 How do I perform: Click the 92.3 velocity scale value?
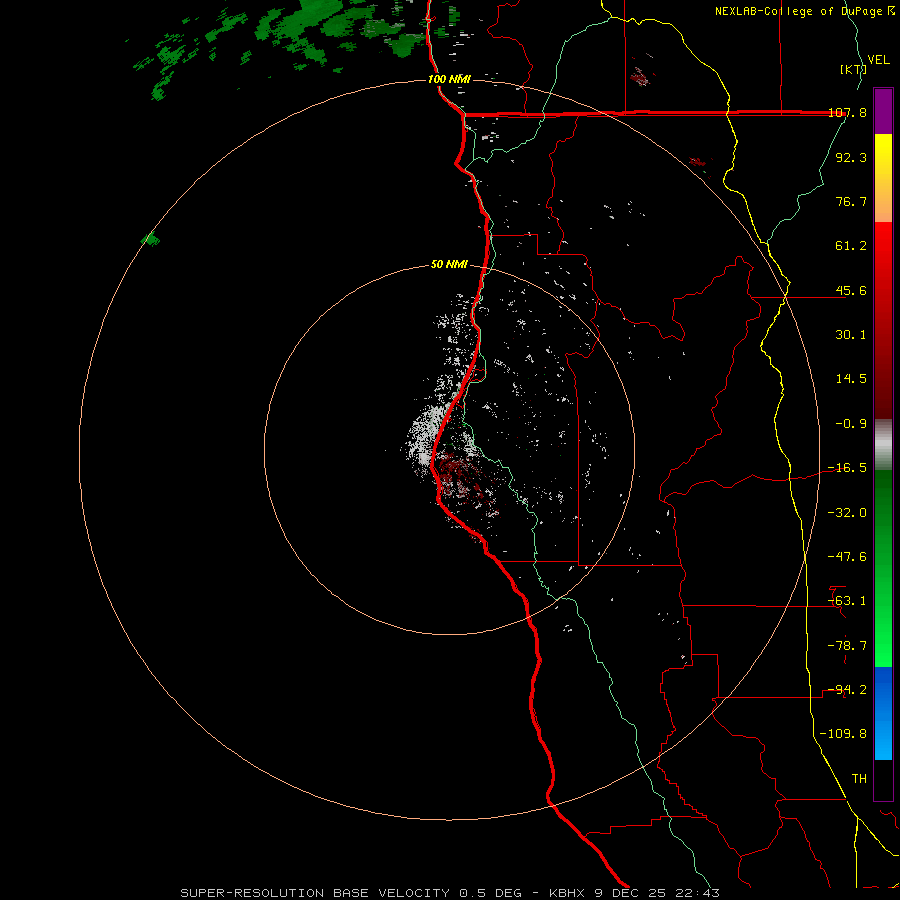(851, 157)
